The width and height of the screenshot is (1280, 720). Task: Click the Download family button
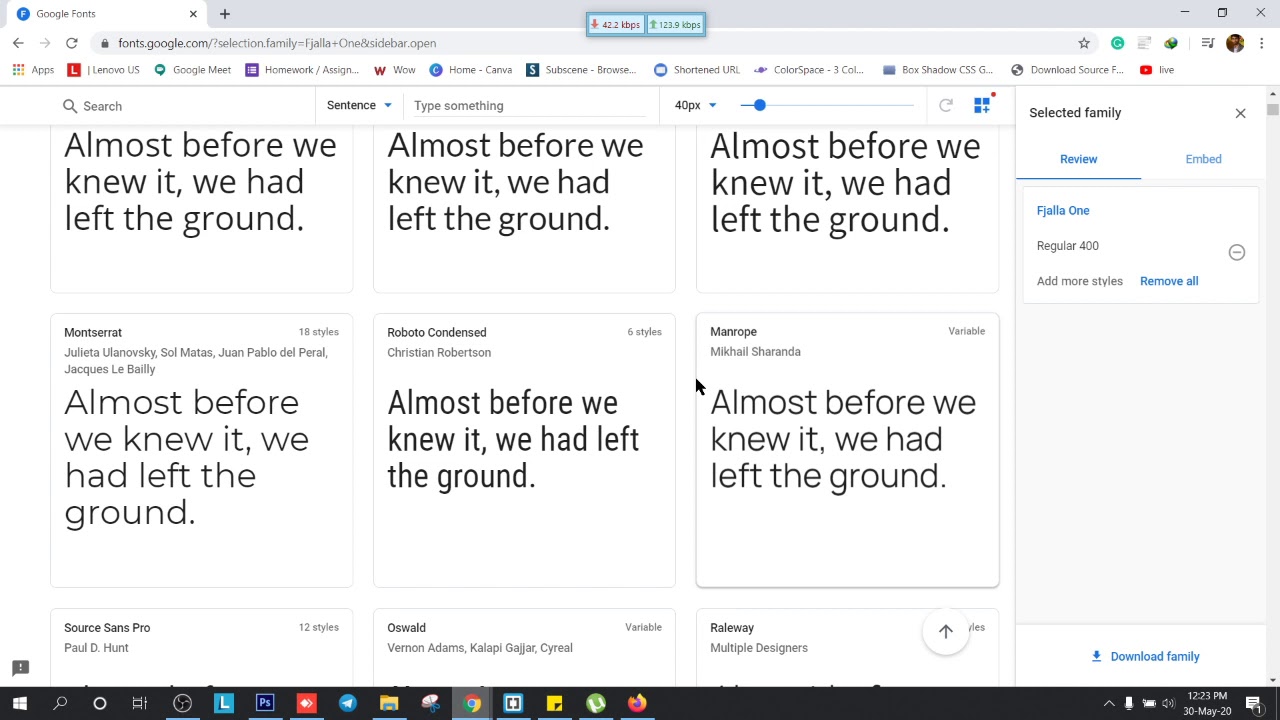[x=1144, y=656]
